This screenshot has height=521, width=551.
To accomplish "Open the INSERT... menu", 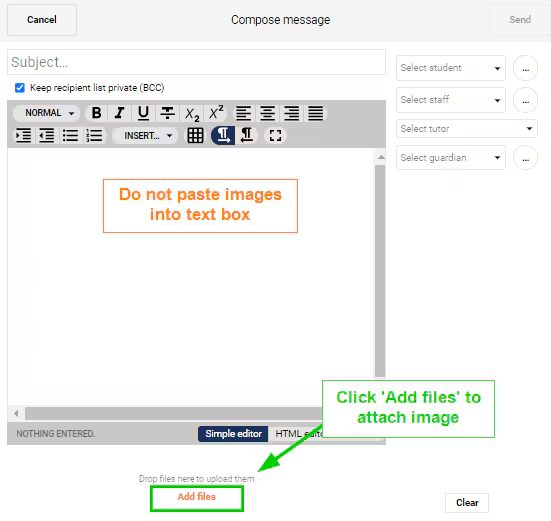I will 145,136.
